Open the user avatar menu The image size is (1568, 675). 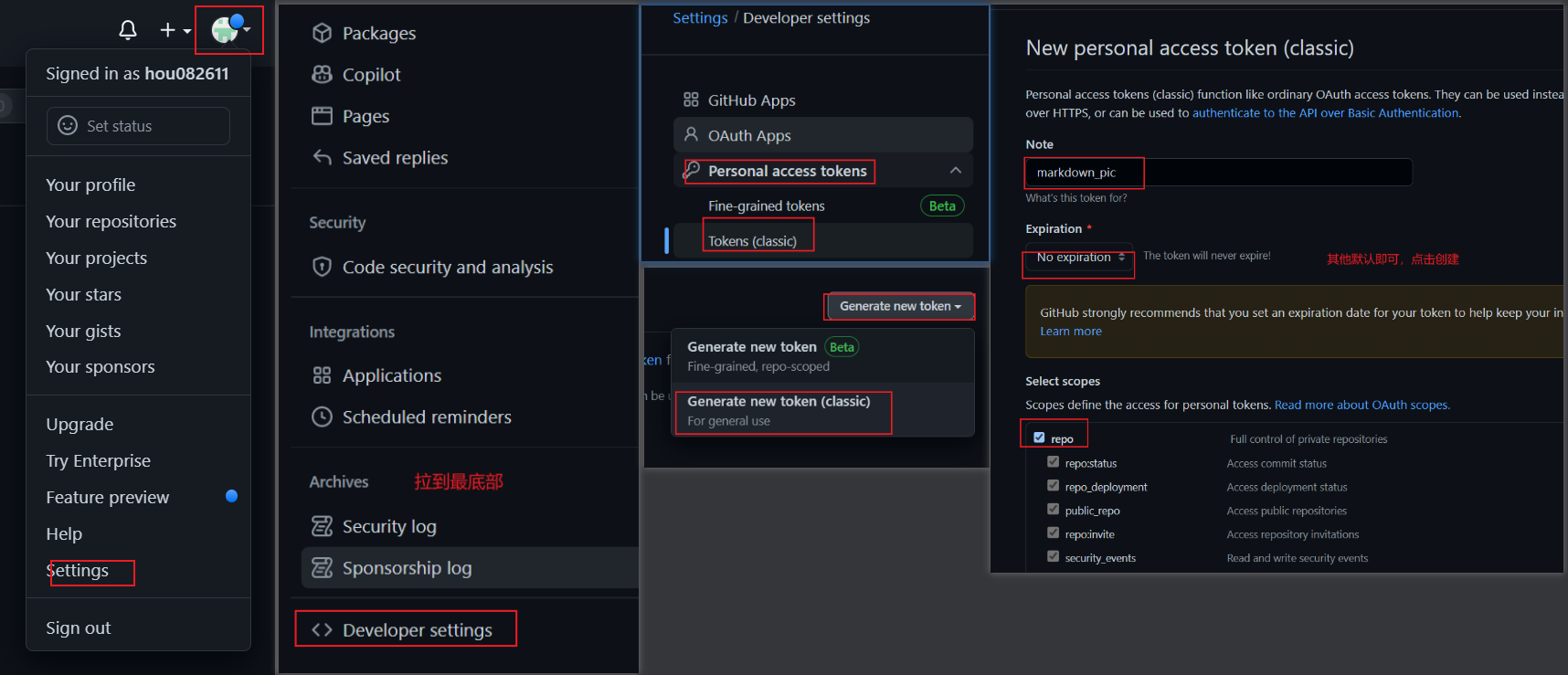pyautogui.click(x=228, y=29)
